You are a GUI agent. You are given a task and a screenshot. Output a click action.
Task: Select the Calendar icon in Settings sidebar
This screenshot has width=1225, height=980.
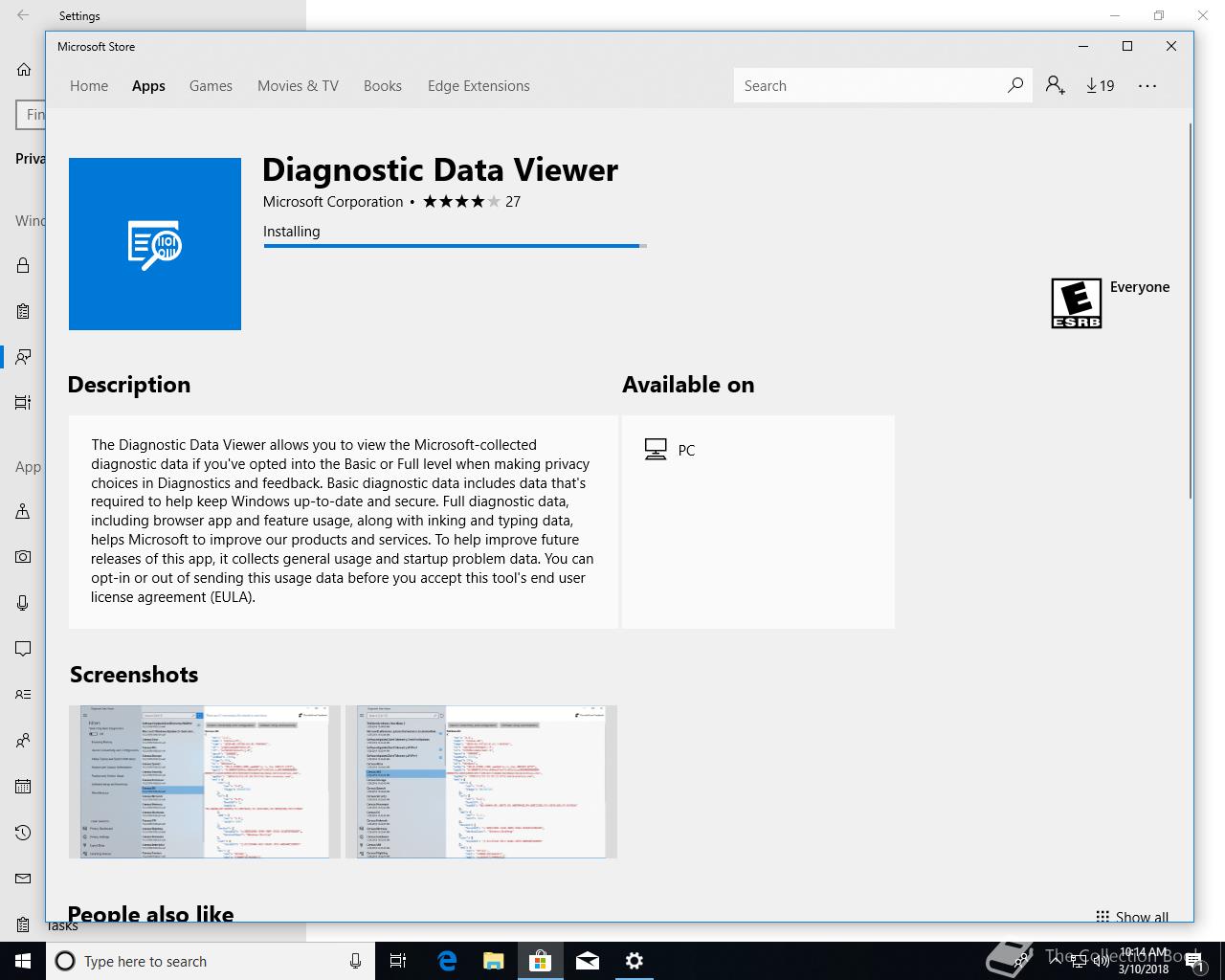click(x=23, y=787)
